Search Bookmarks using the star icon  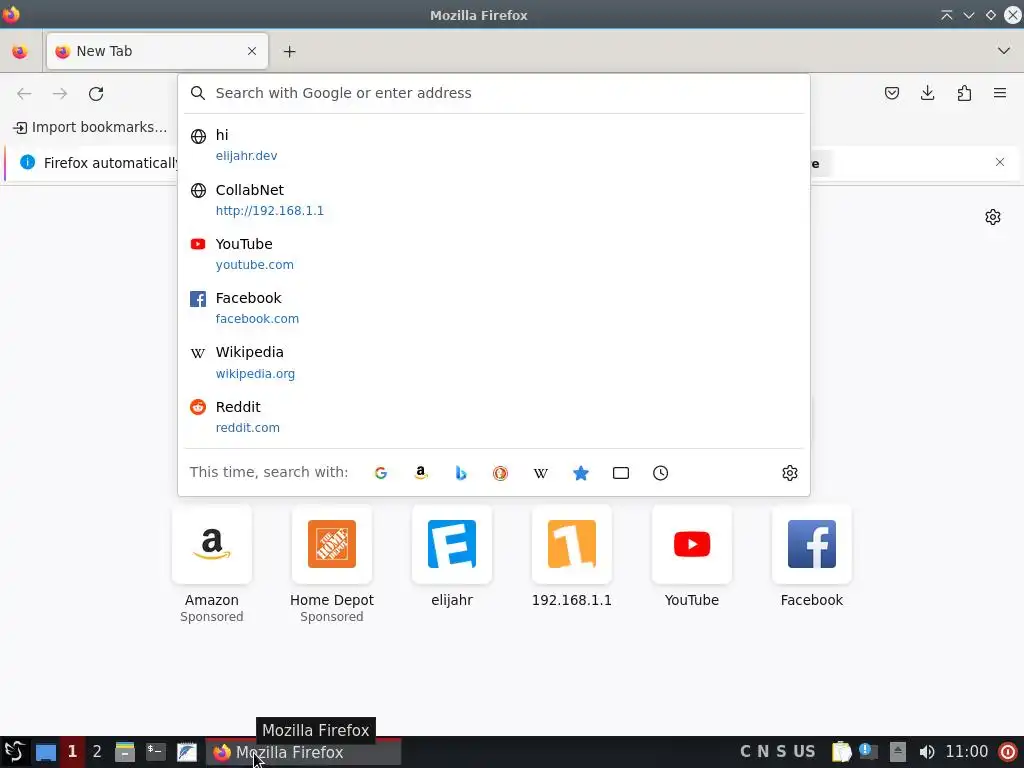pos(581,473)
